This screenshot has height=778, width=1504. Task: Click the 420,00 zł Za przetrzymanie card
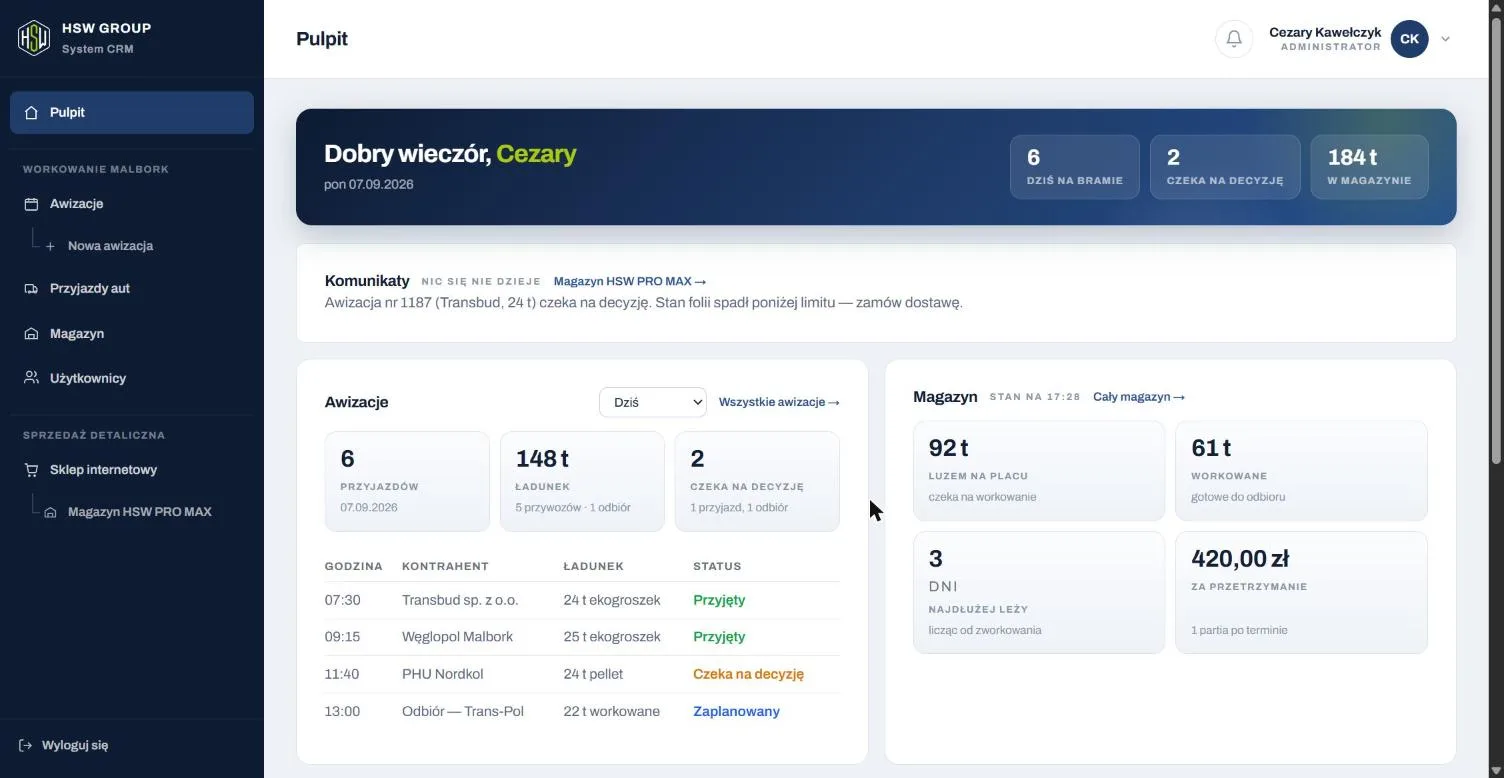click(x=1301, y=593)
